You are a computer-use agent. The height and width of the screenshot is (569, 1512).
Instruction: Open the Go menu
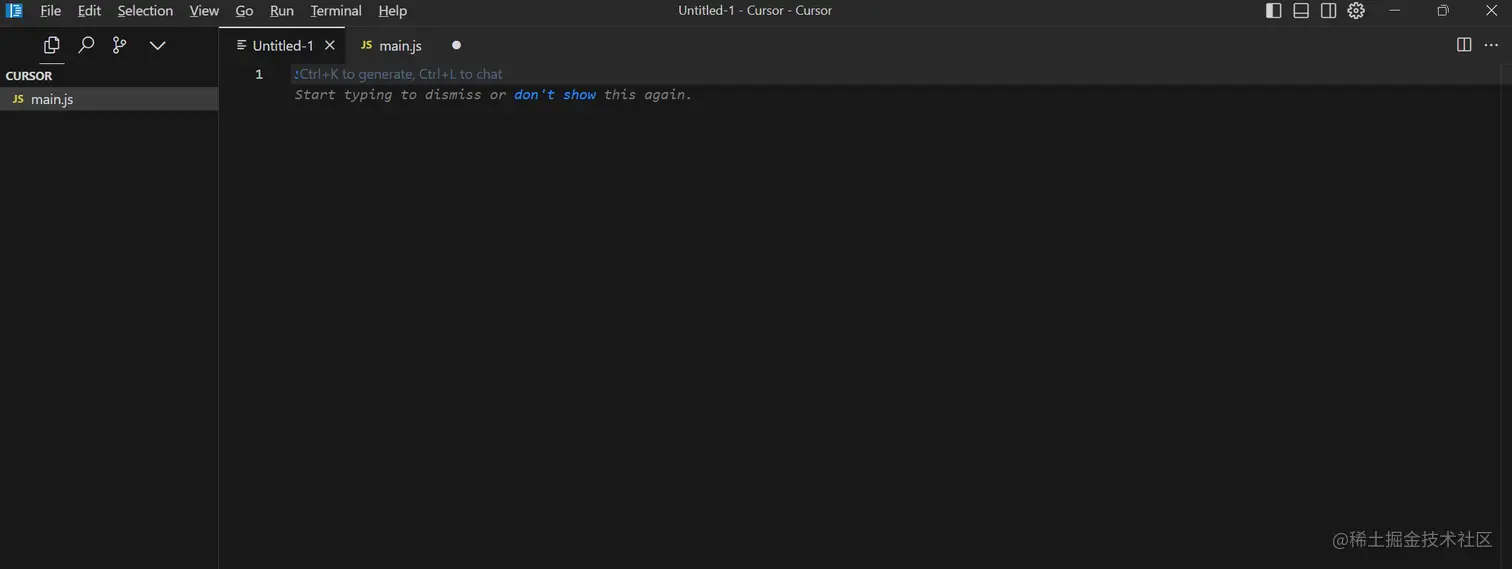[x=244, y=11]
